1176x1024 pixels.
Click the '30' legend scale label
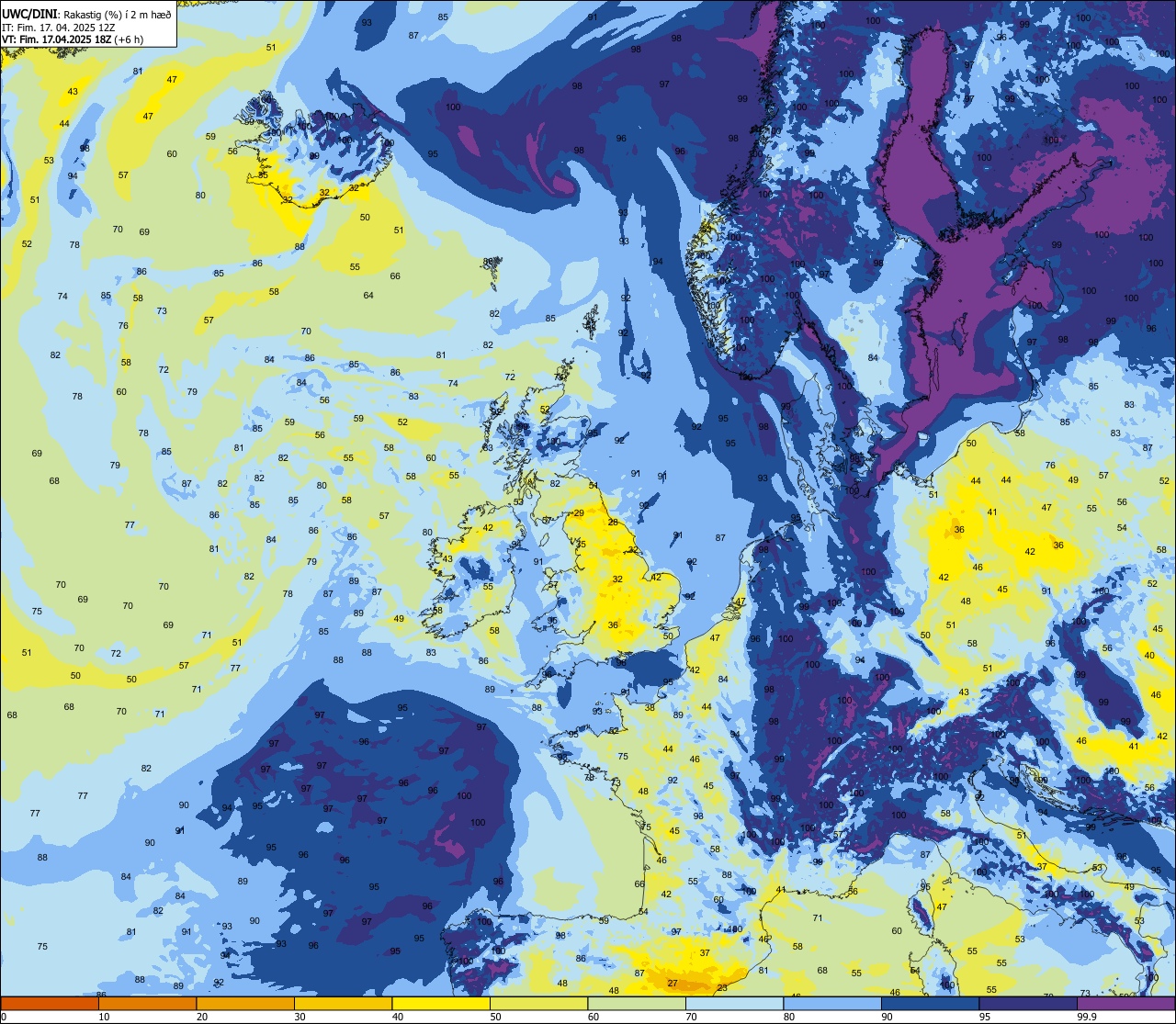(x=300, y=1017)
